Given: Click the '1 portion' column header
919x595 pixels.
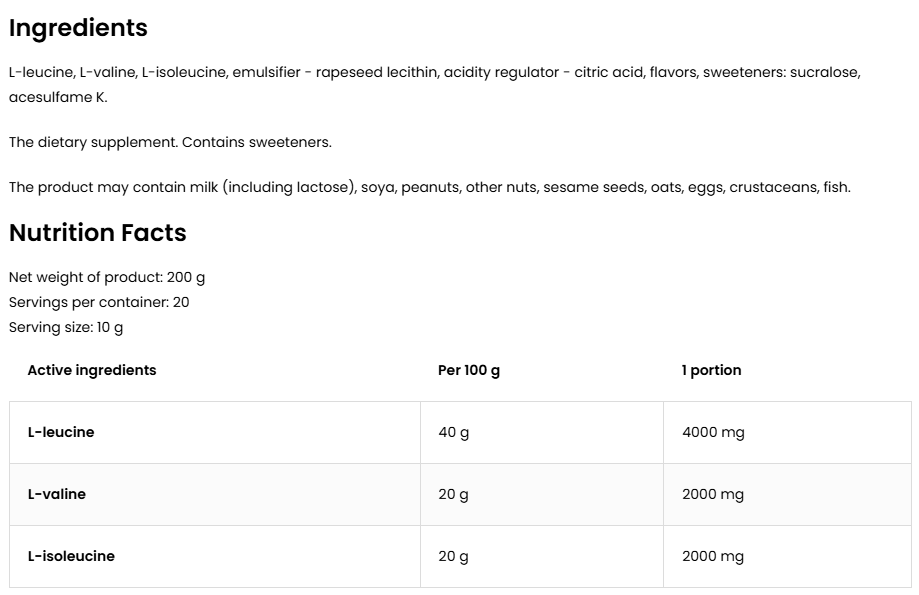Looking at the screenshot, I should (x=711, y=370).
